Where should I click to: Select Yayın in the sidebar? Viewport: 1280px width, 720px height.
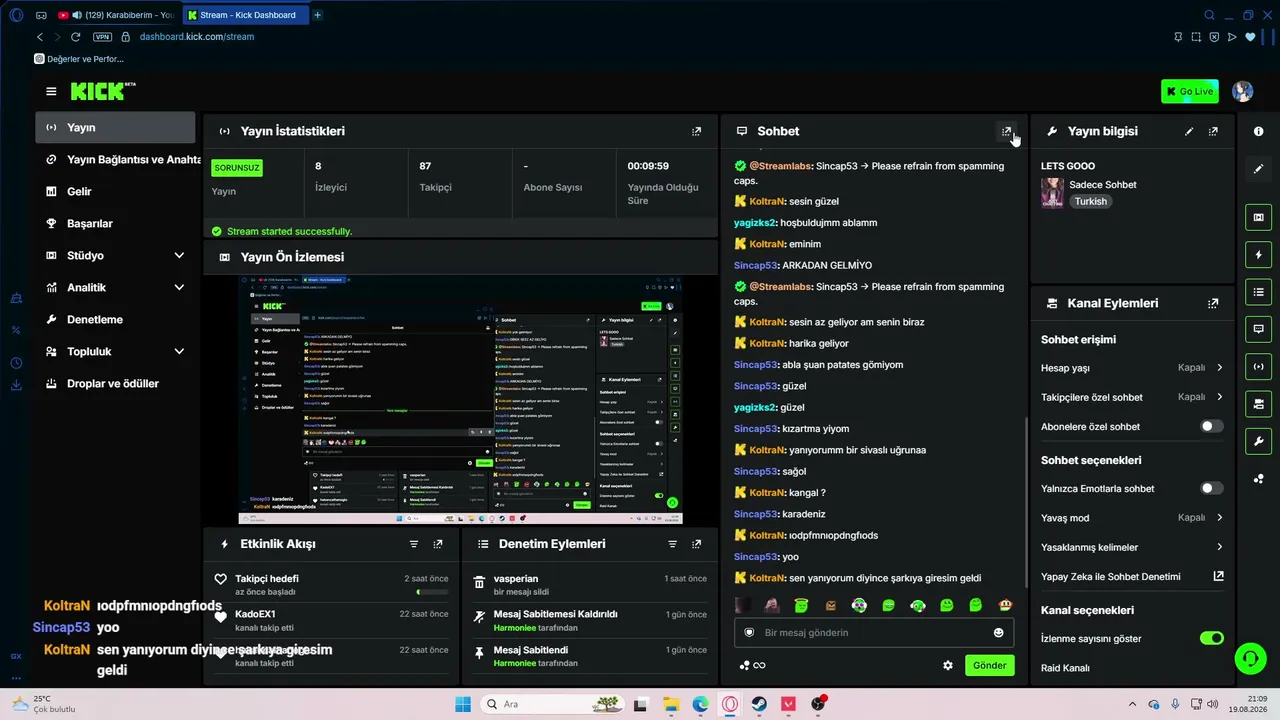coord(116,127)
